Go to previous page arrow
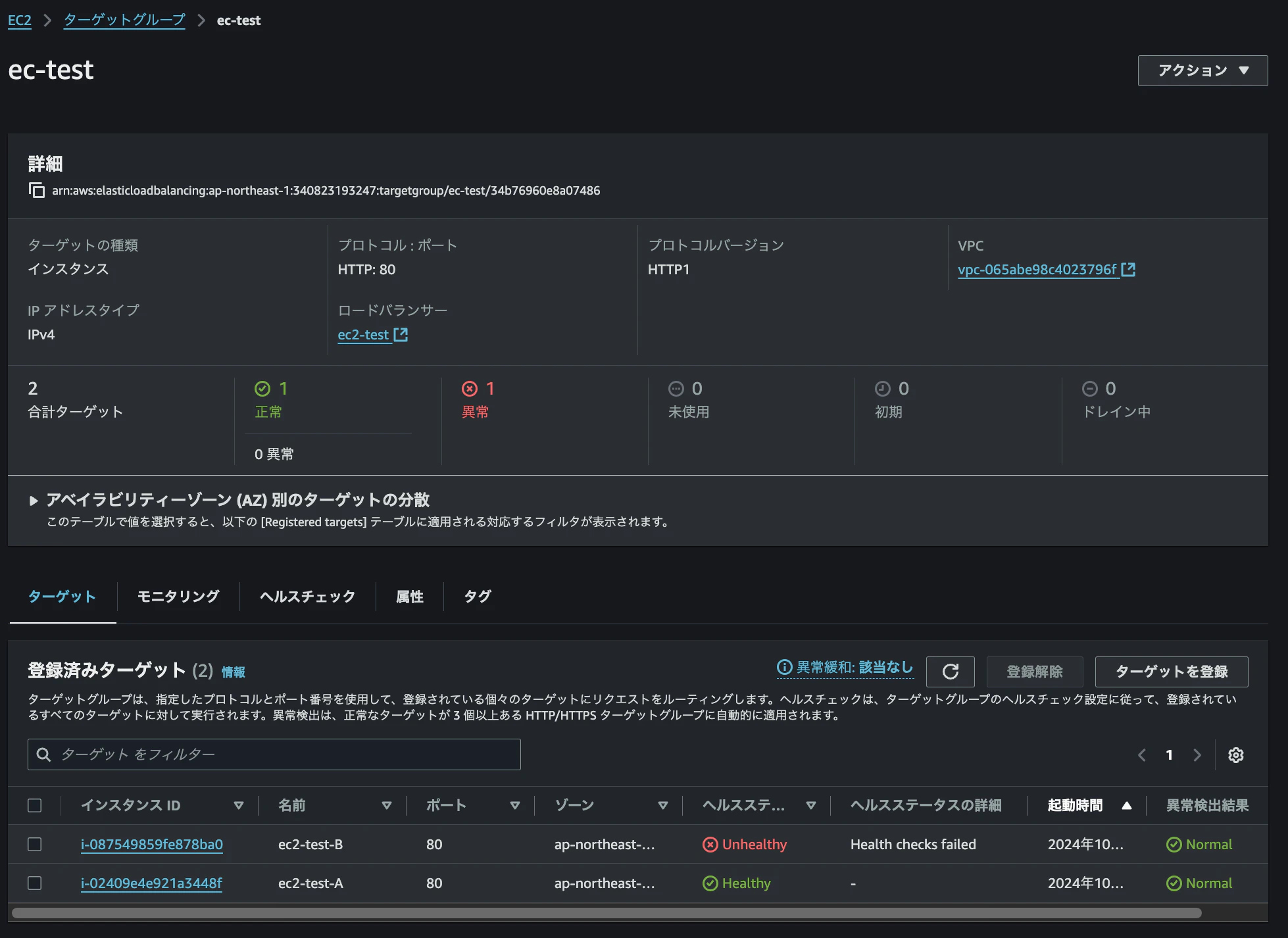 tap(1142, 755)
